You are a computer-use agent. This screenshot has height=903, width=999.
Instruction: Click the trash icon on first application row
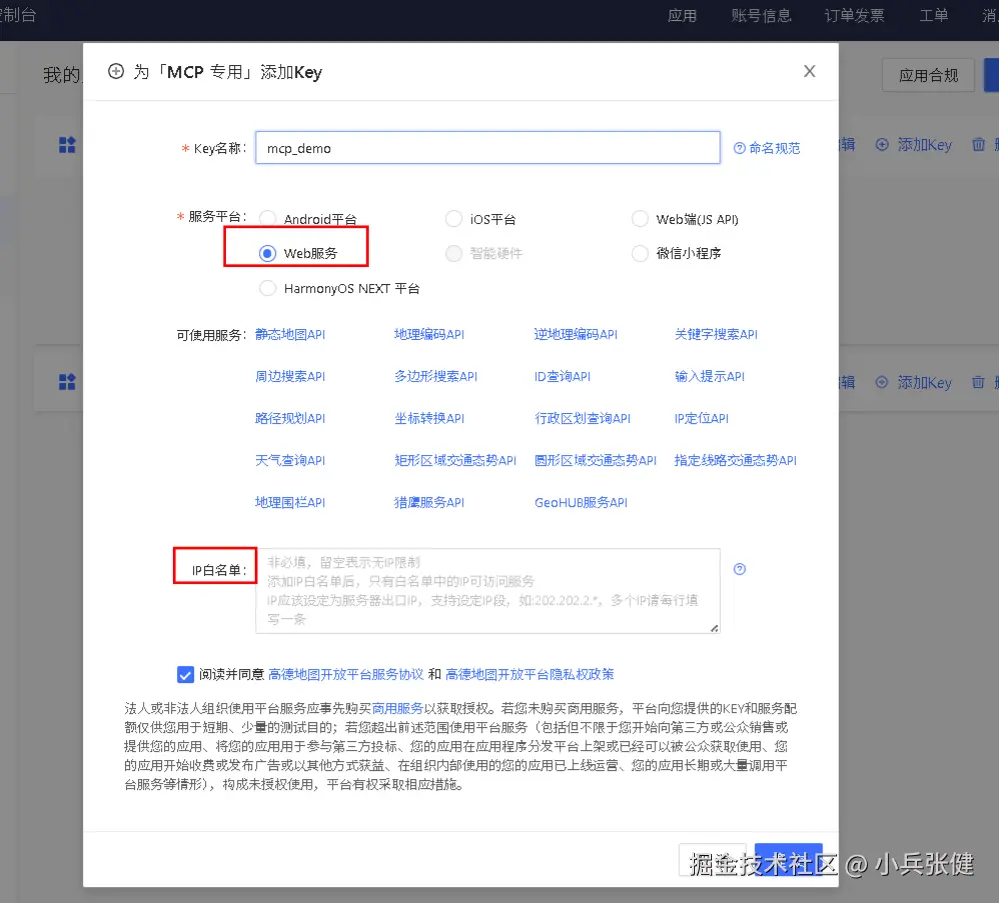[x=979, y=145]
